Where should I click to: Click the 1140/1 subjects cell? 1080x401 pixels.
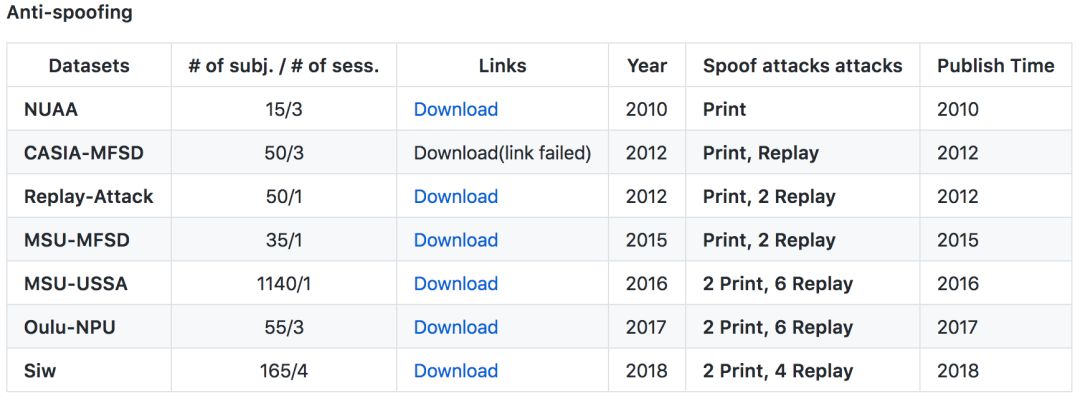click(x=284, y=283)
